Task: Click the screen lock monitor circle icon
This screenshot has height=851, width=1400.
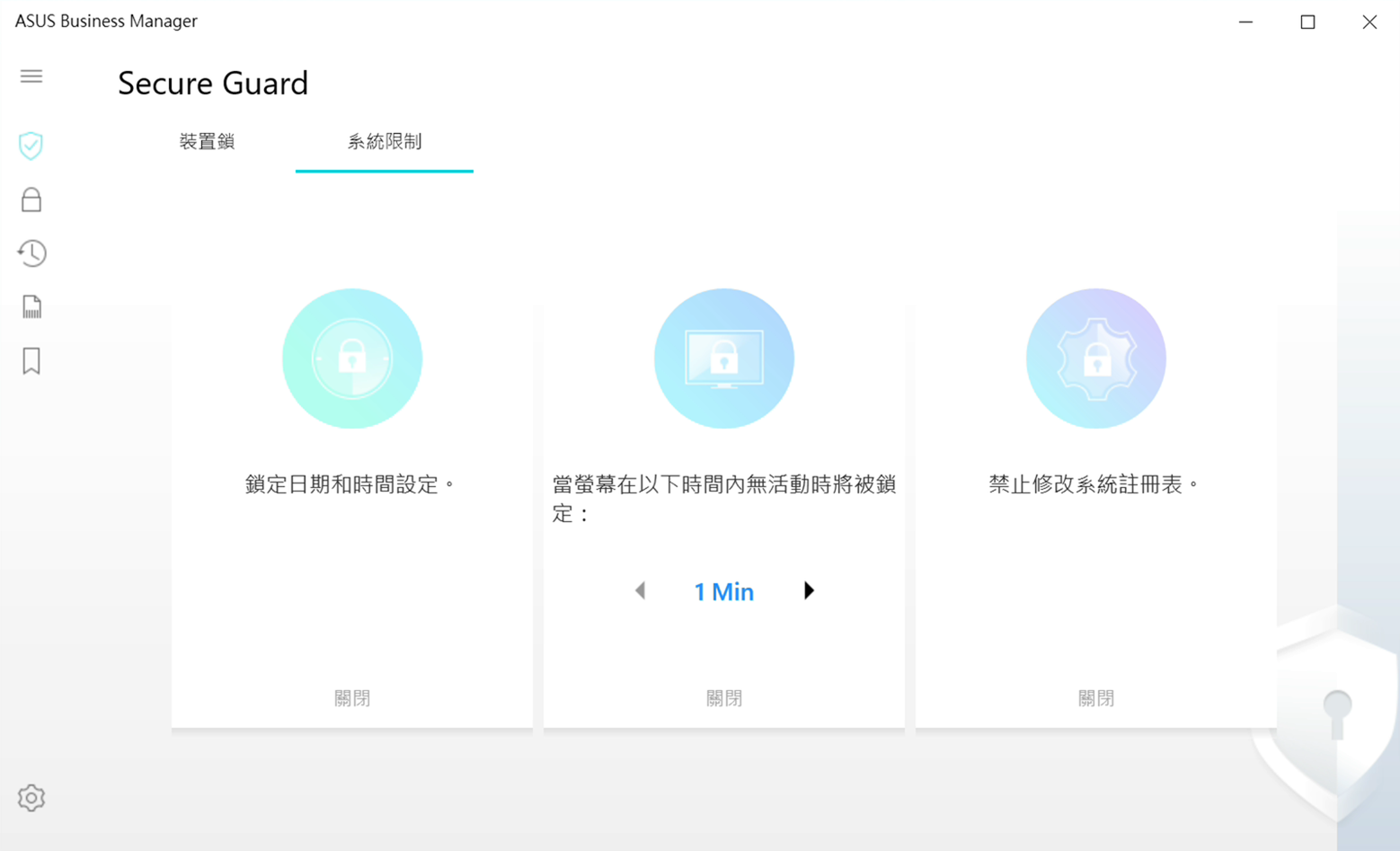Action: 724,359
